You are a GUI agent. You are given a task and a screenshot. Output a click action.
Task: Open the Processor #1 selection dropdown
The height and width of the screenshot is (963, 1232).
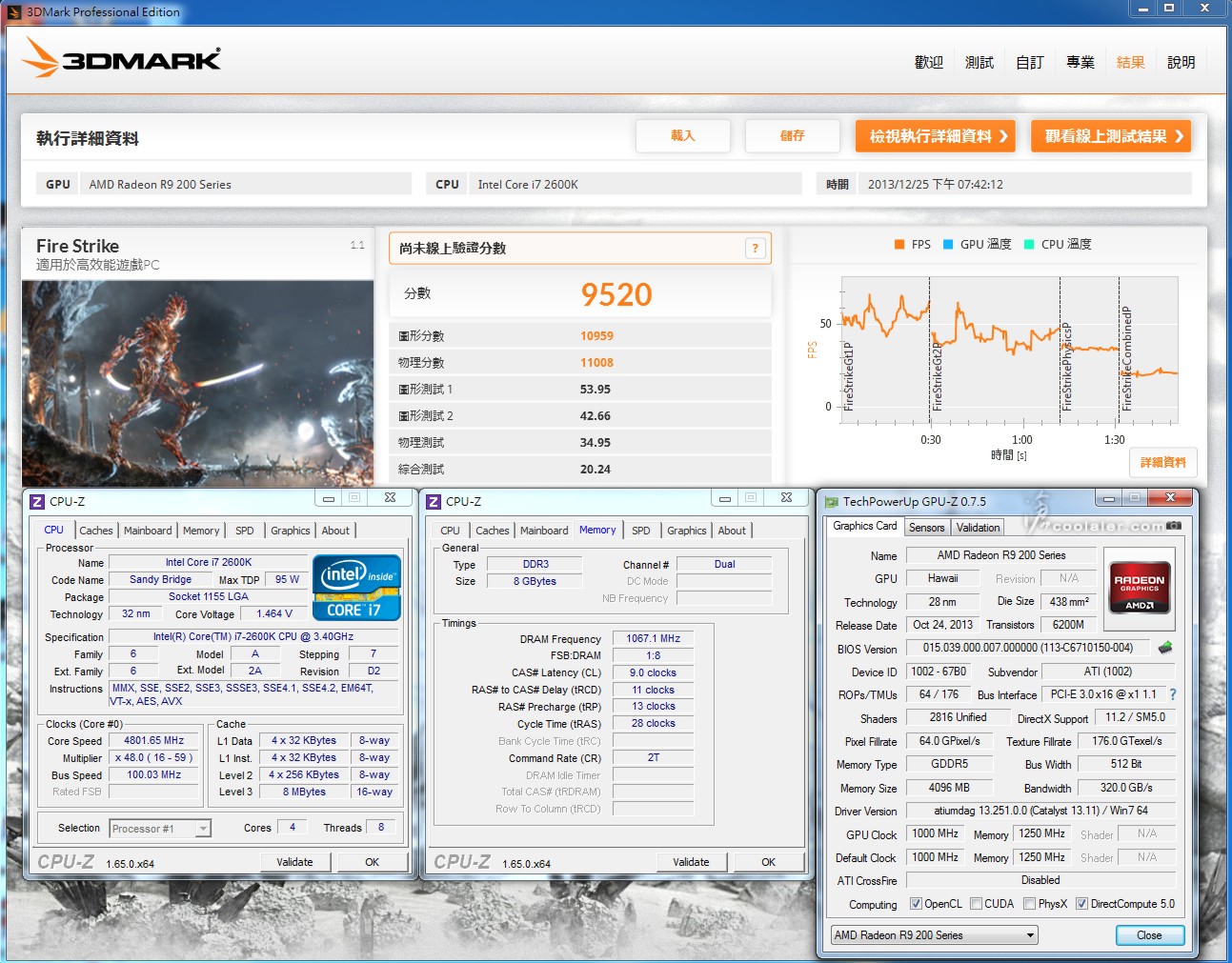click(x=160, y=829)
